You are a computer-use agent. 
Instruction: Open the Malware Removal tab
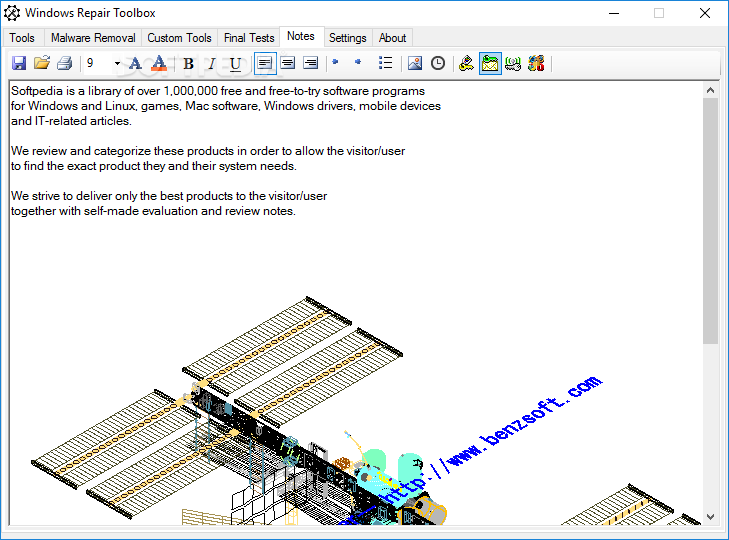point(93,38)
